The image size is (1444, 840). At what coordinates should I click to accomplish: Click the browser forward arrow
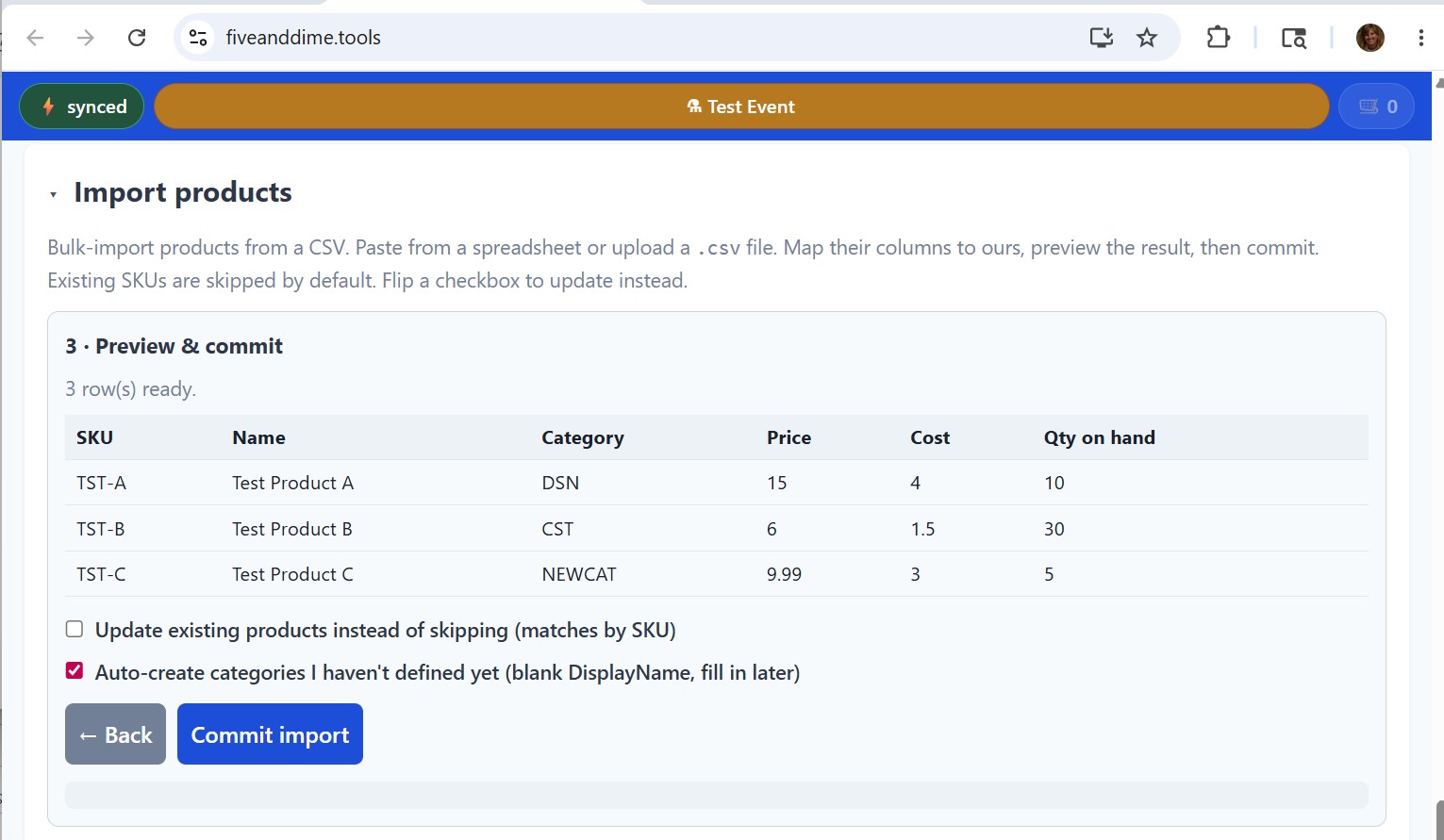click(x=86, y=38)
